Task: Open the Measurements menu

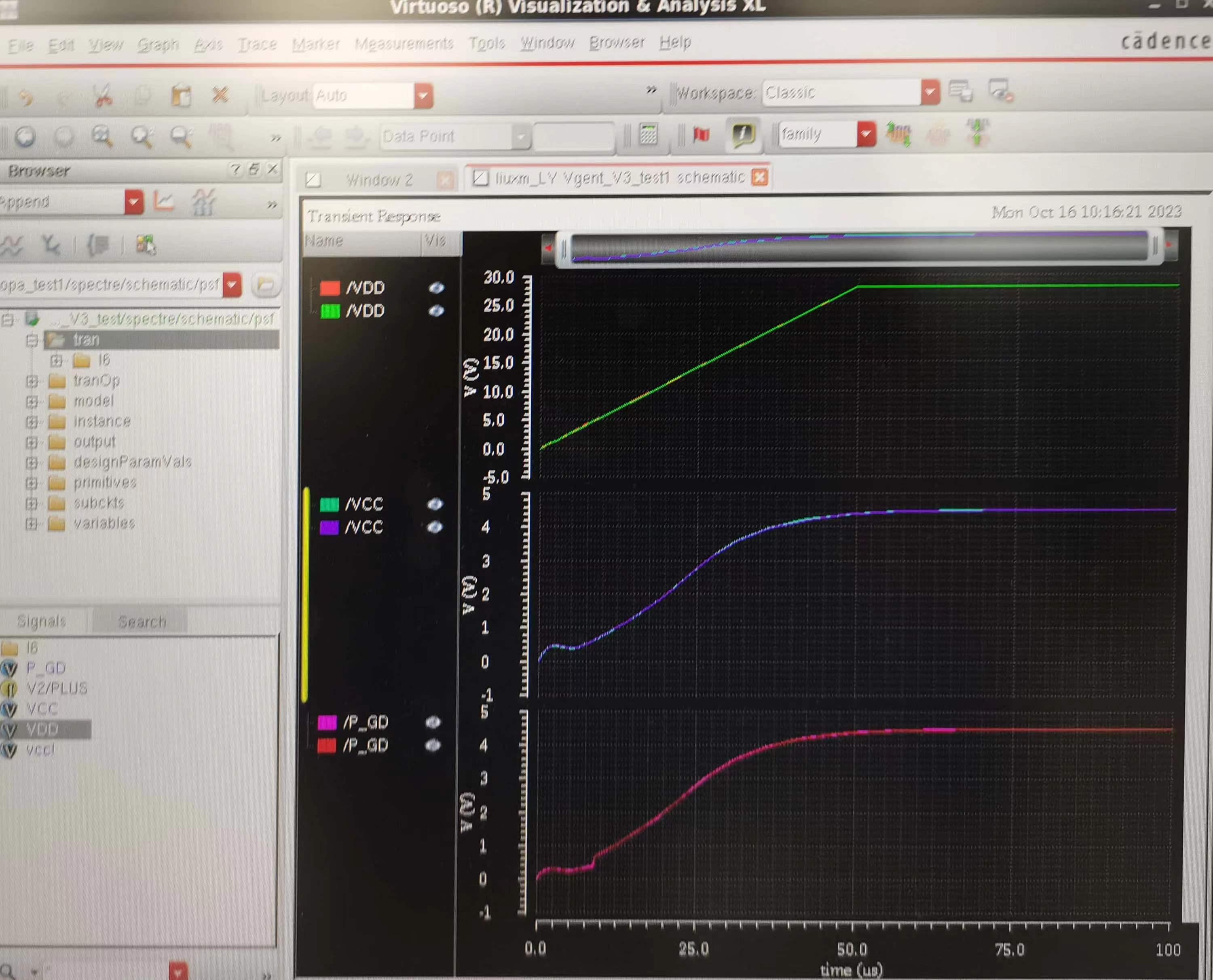Action: click(404, 44)
